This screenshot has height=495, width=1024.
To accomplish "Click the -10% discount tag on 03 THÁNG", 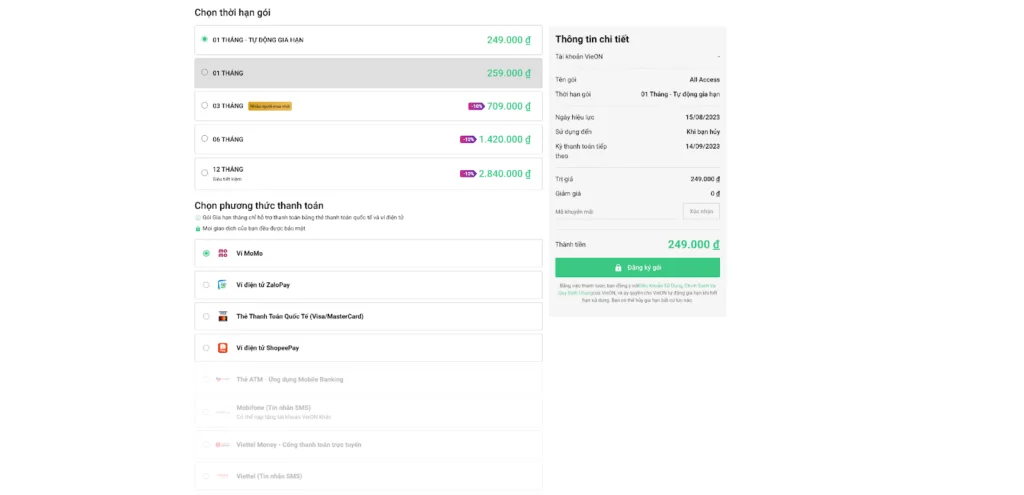I will pos(476,106).
